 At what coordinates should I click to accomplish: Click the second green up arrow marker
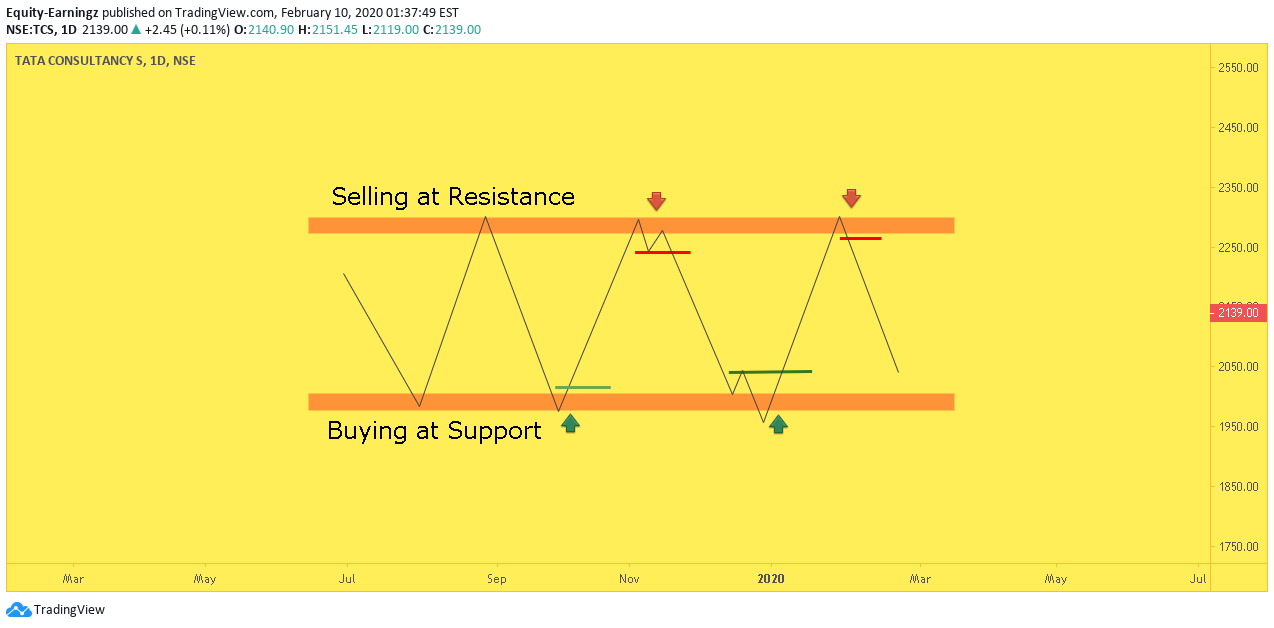[x=778, y=424]
